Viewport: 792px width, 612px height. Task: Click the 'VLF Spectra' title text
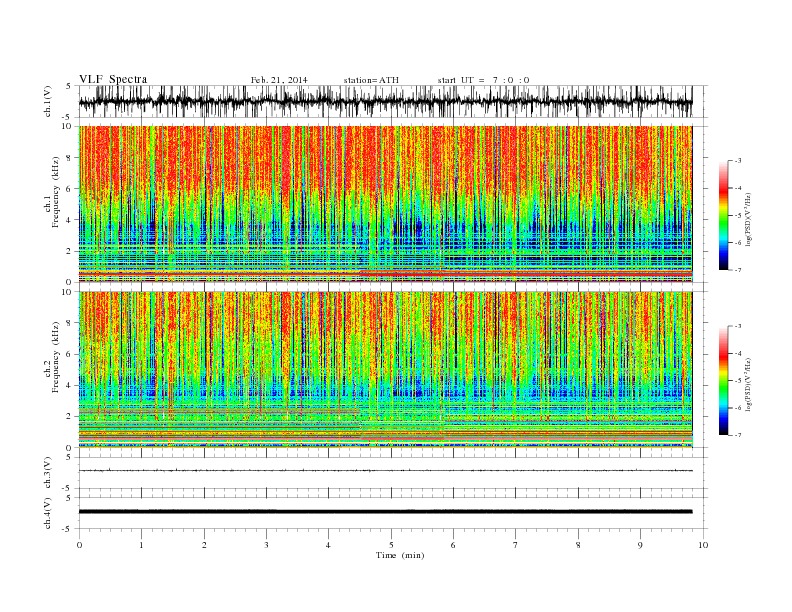pyautogui.click(x=113, y=79)
